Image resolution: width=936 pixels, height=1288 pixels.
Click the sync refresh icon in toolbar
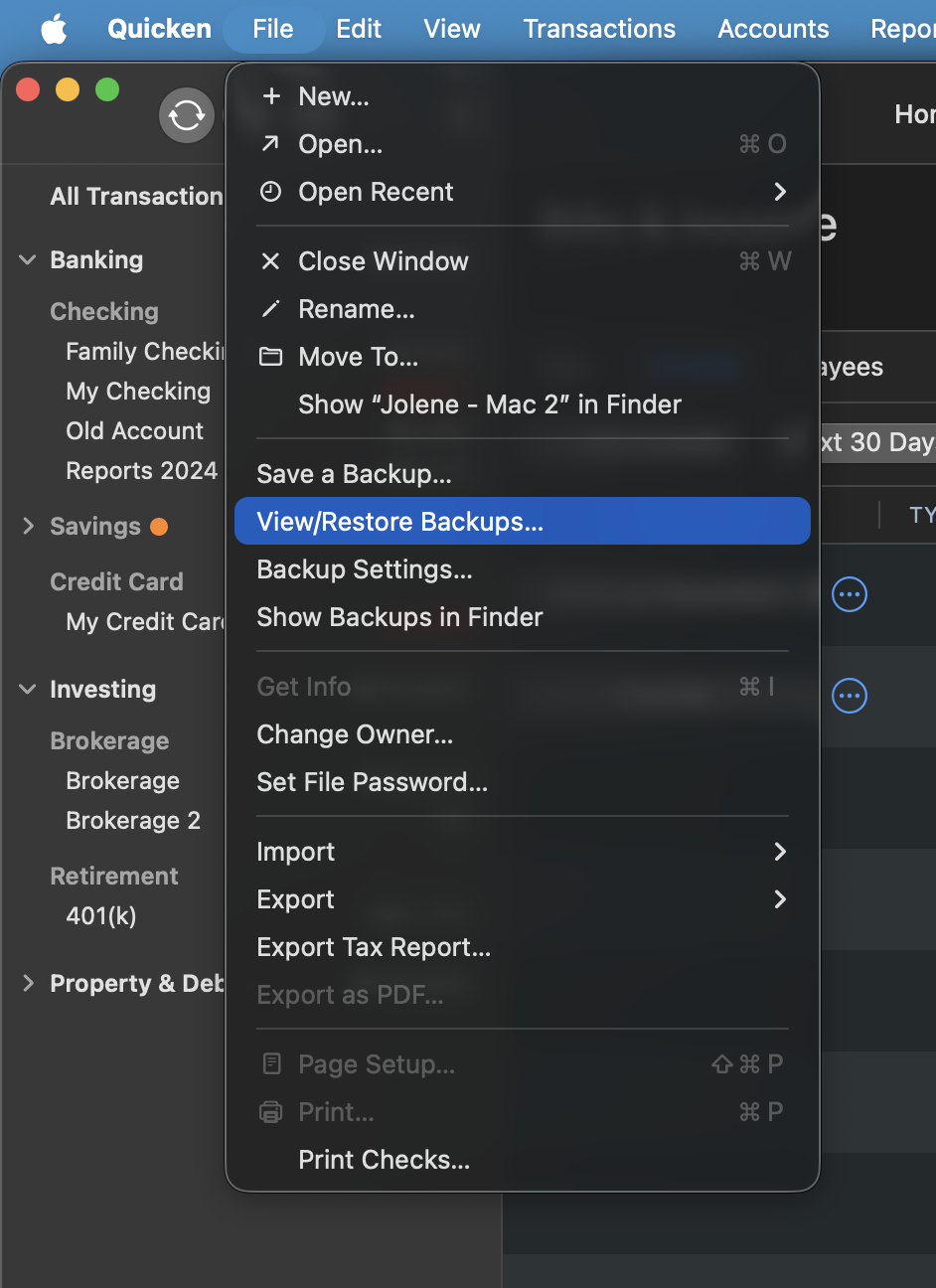(x=187, y=116)
